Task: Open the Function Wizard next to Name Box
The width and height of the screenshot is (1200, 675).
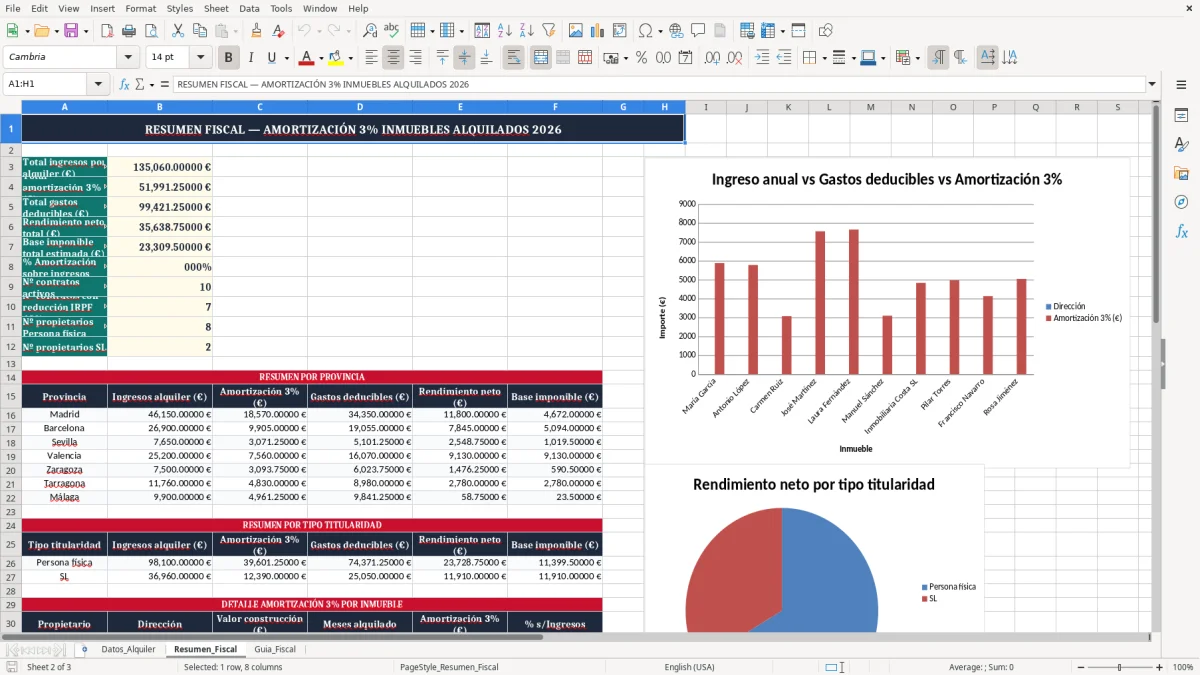Action: tap(124, 84)
